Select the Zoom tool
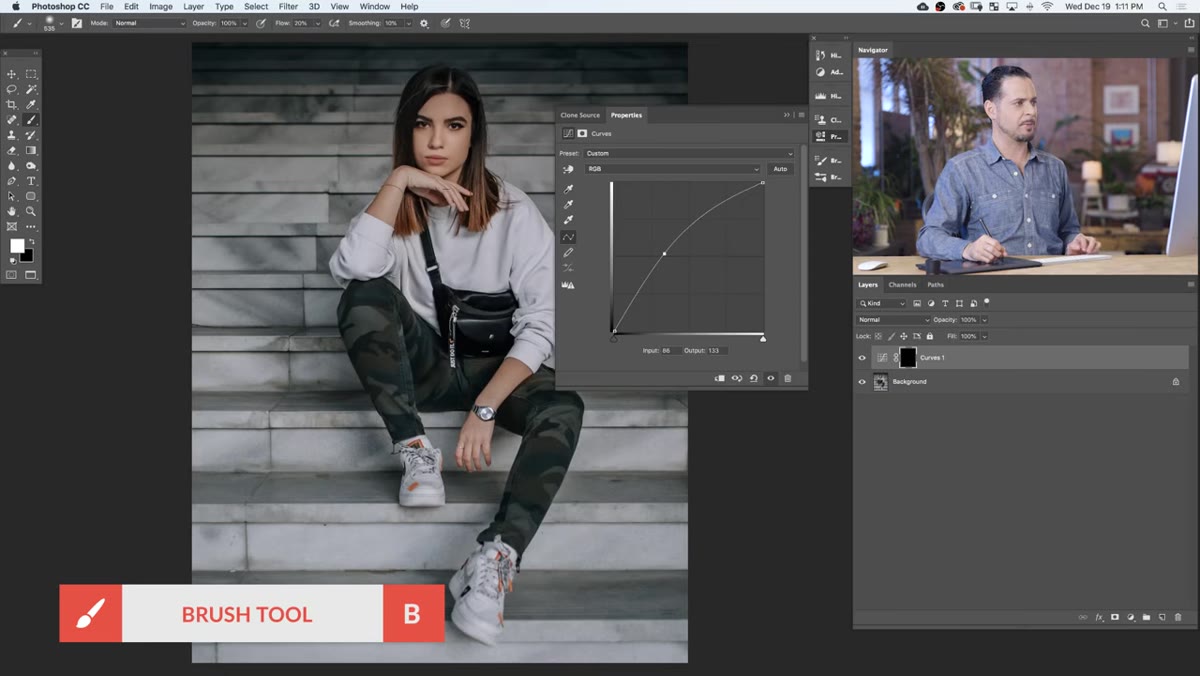 coord(31,211)
